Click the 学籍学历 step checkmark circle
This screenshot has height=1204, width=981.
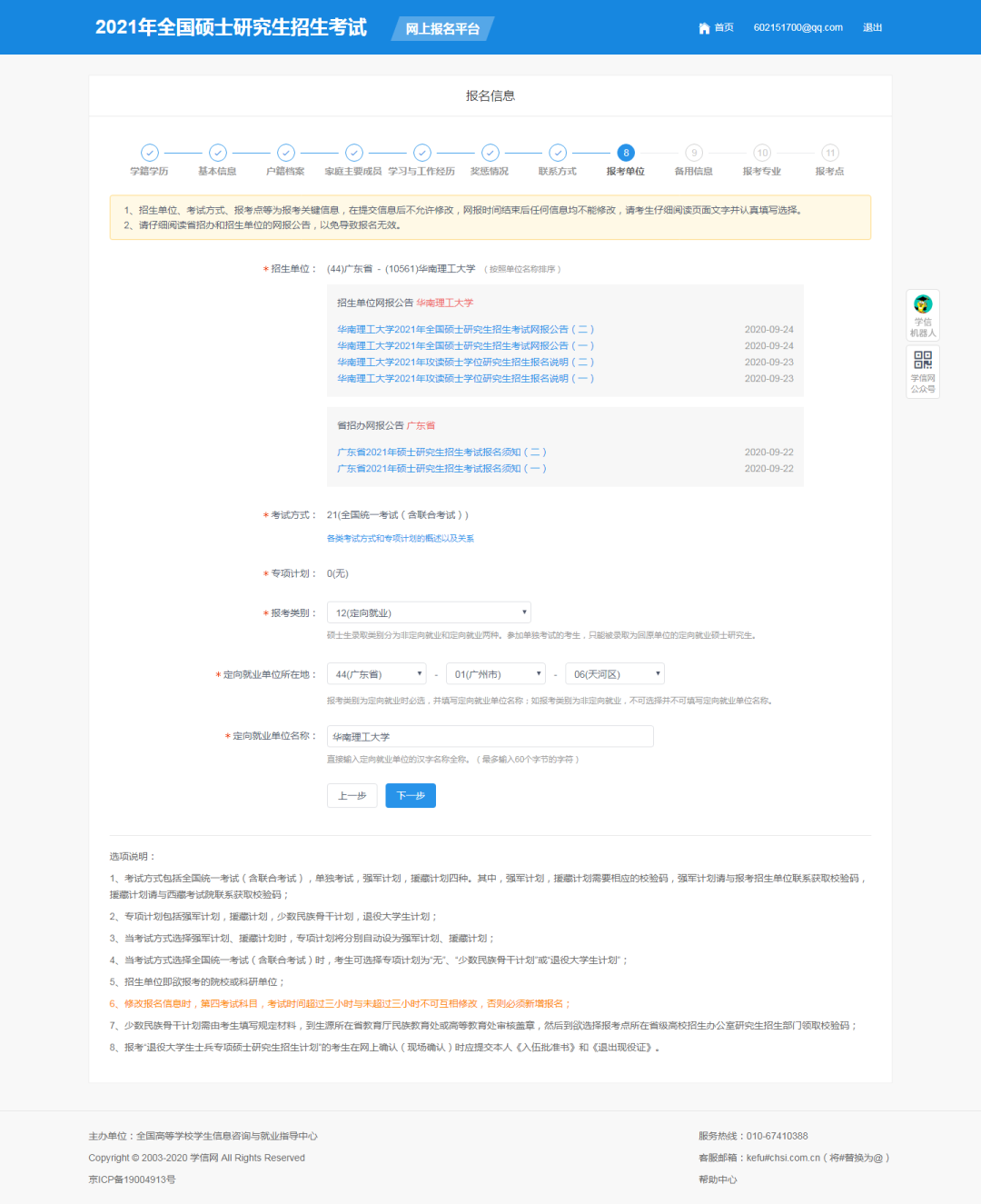pyautogui.click(x=150, y=153)
